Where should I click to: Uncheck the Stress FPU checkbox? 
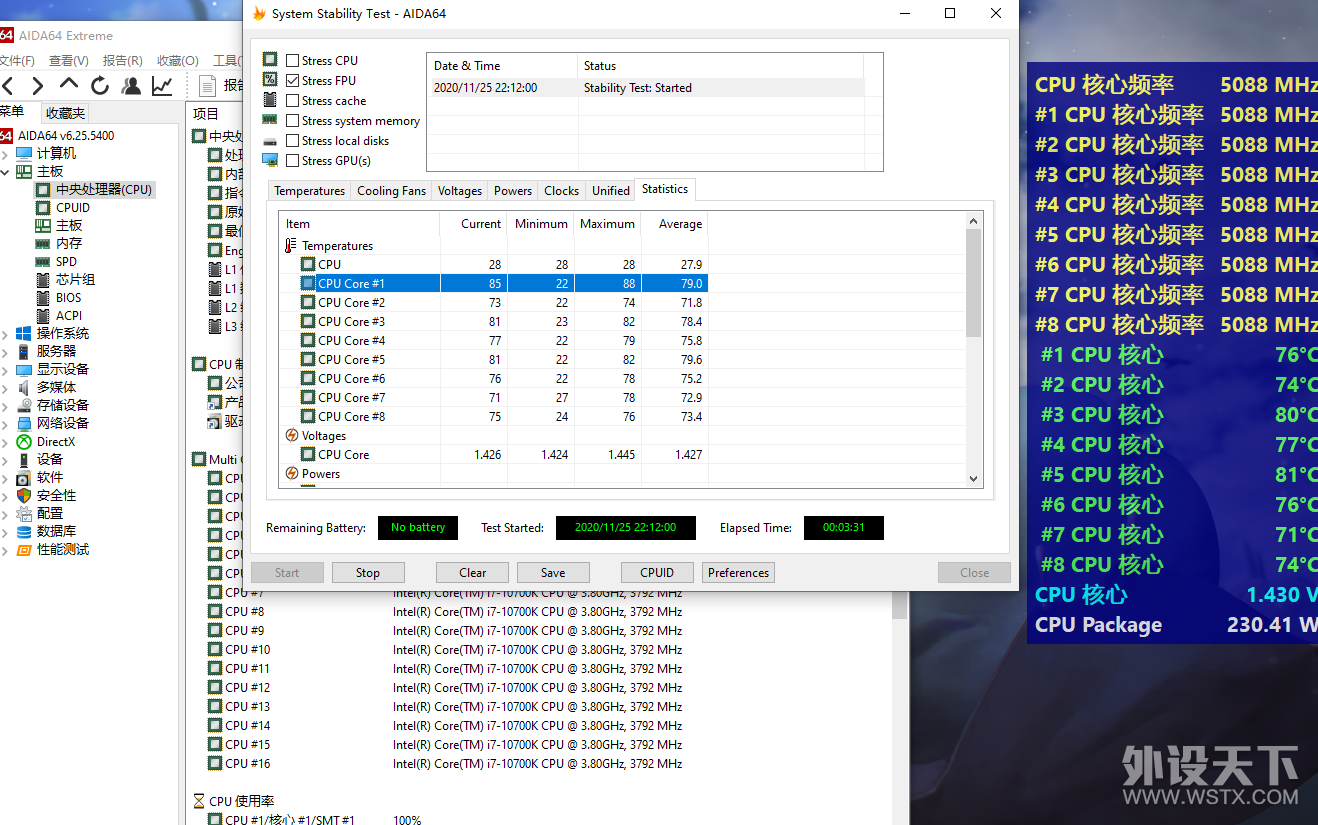coord(292,80)
